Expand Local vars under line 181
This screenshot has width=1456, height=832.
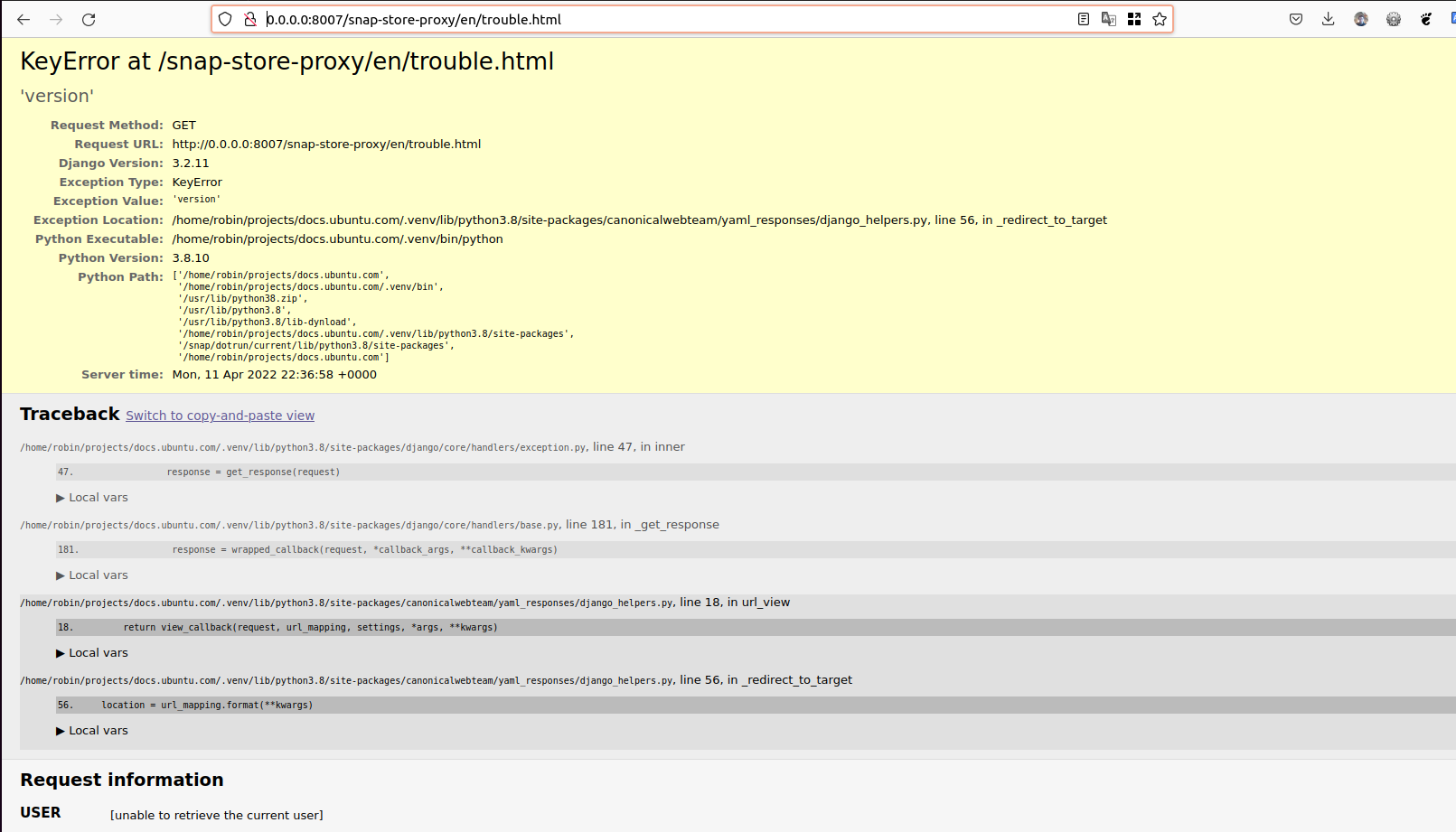click(x=92, y=575)
